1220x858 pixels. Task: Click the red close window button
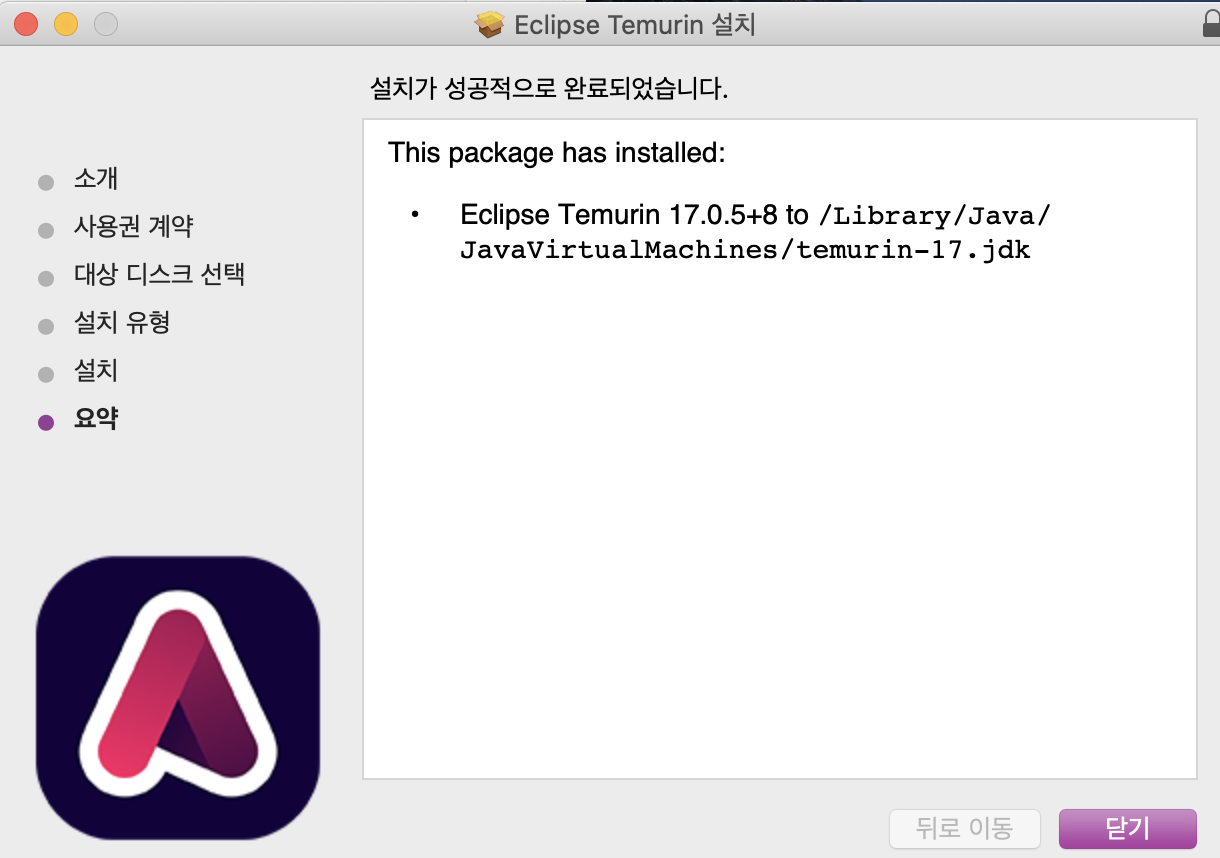(26, 24)
